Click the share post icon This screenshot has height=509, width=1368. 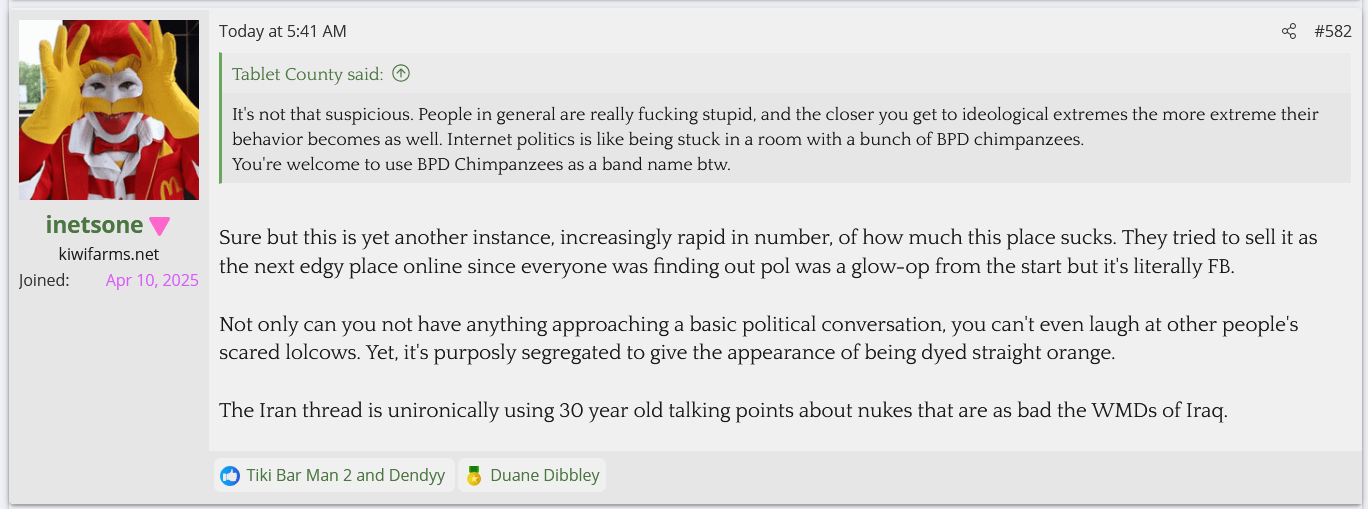[1288, 31]
